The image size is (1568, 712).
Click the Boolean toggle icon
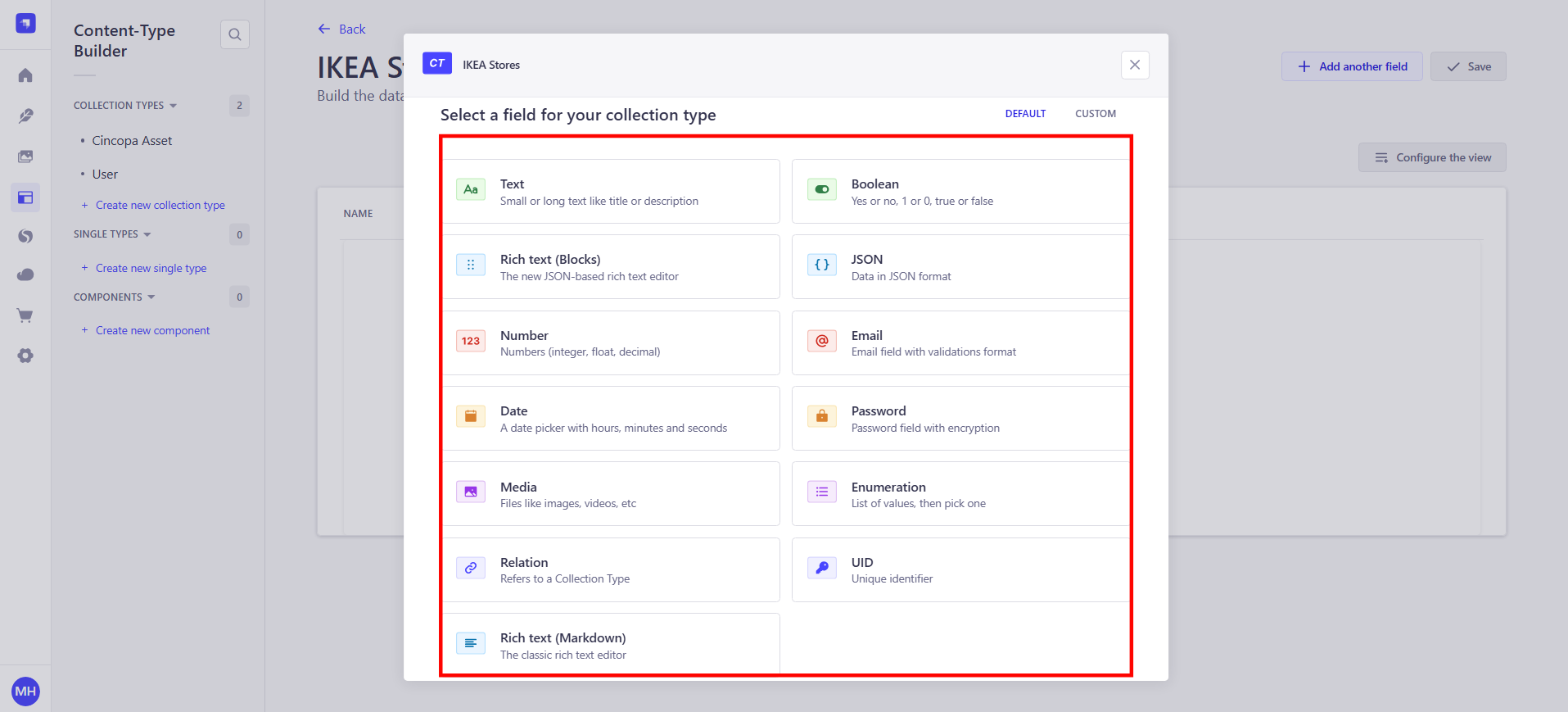(x=822, y=189)
